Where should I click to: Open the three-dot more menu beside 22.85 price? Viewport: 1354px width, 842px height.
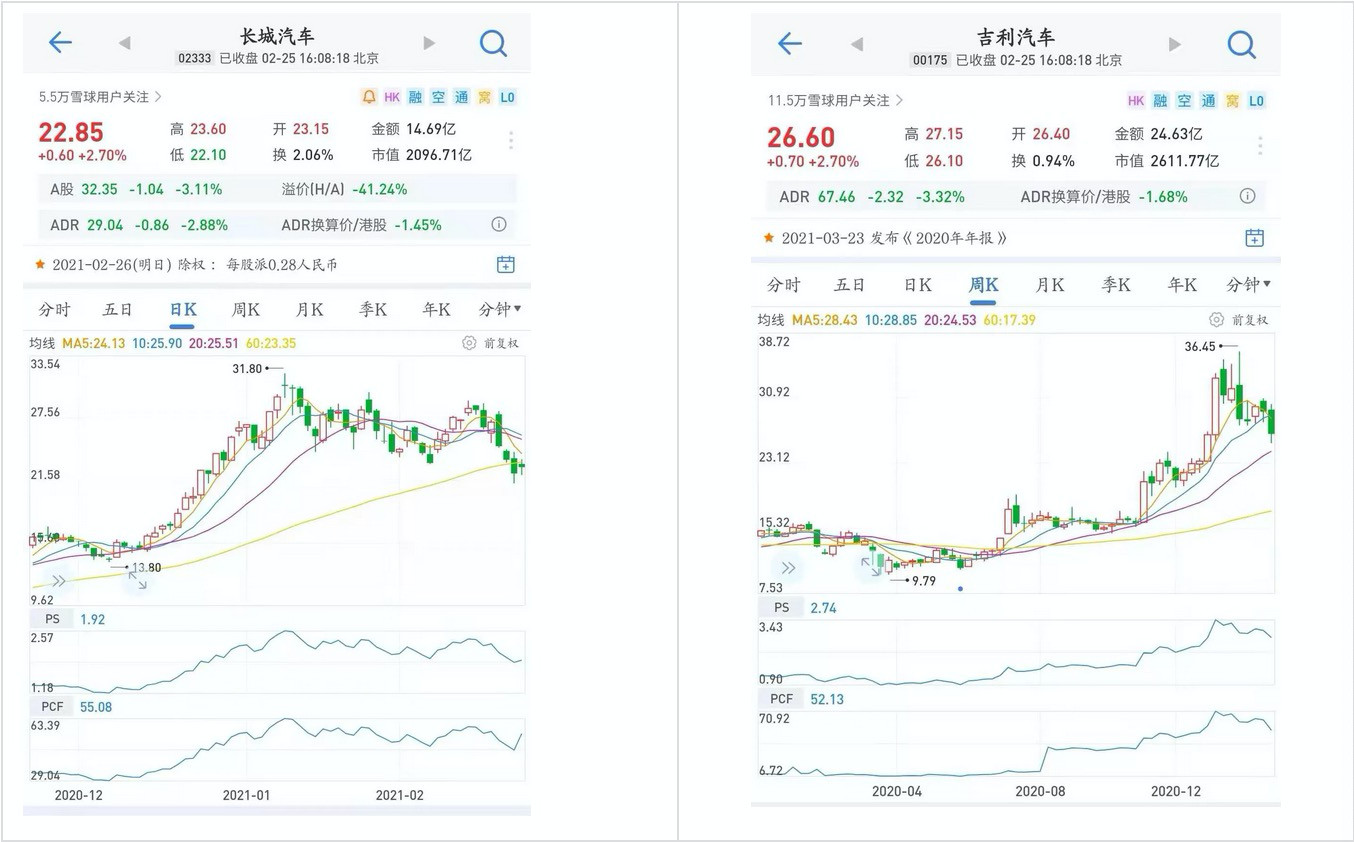[510, 140]
